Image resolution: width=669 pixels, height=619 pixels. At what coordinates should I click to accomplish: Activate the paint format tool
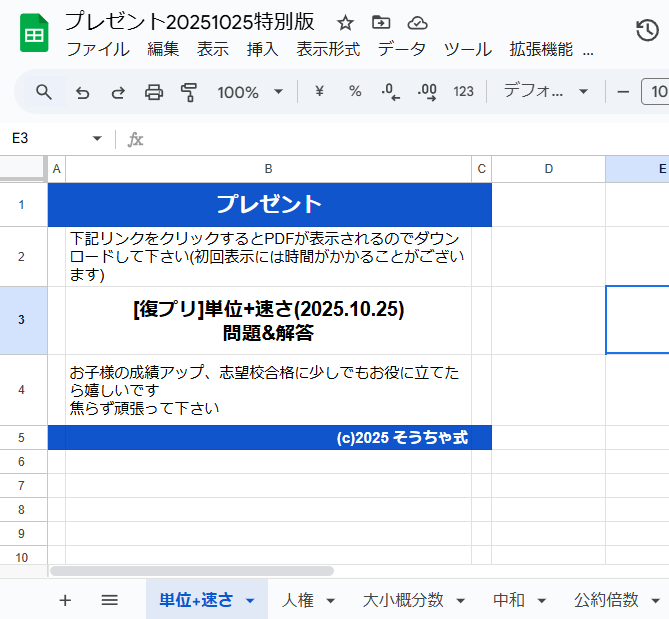189,92
